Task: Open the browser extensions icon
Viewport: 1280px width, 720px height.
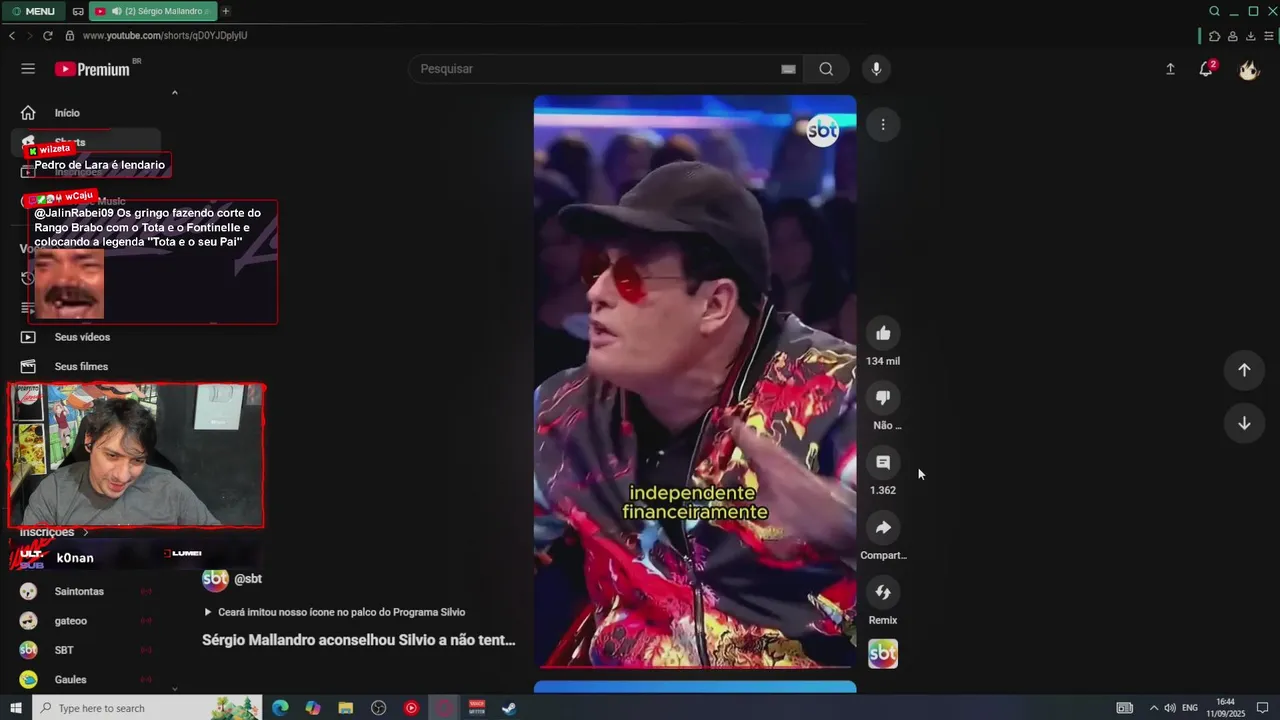Action: [1215, 36]
